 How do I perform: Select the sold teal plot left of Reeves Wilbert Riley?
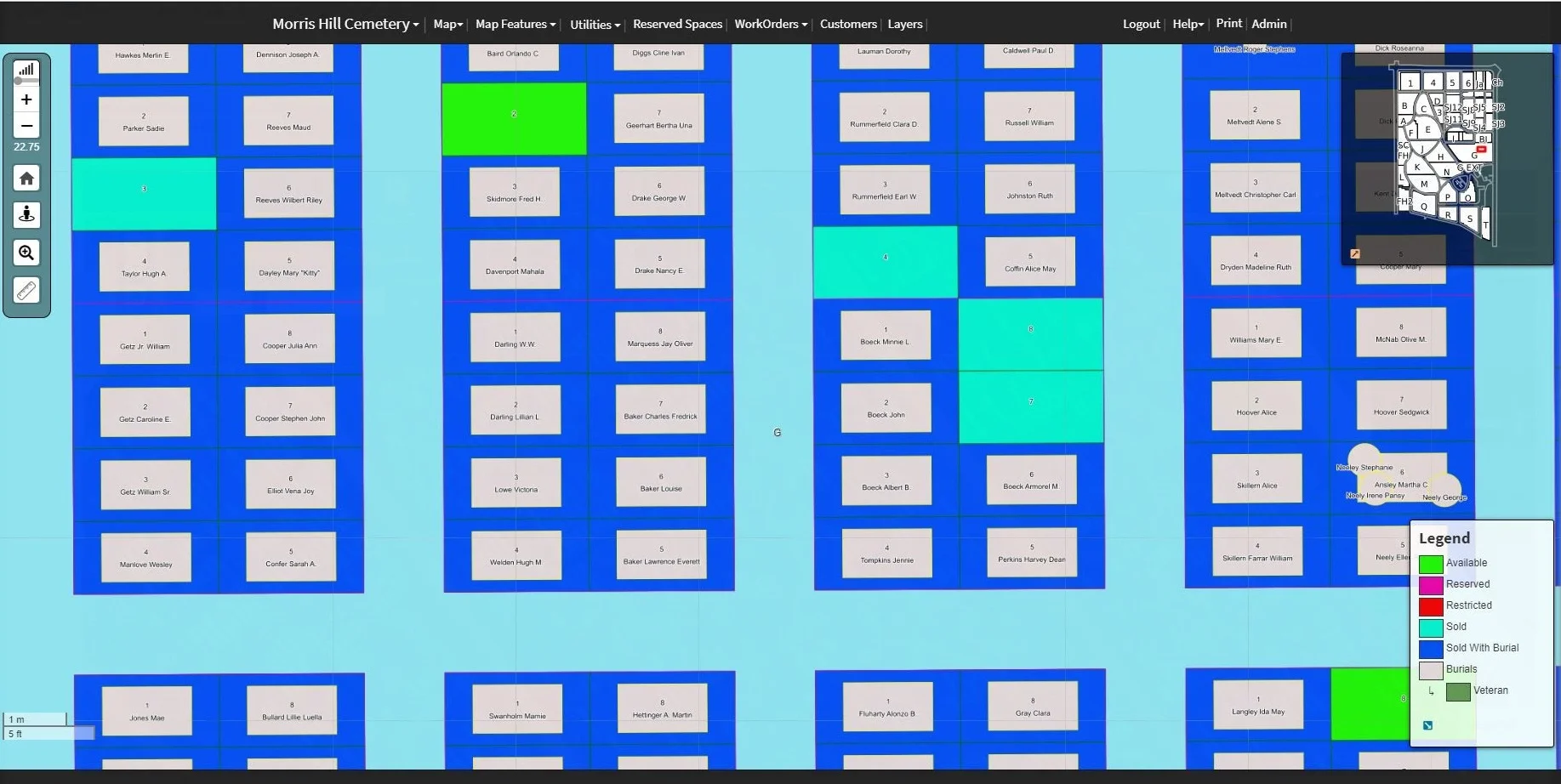pos(144,194)
